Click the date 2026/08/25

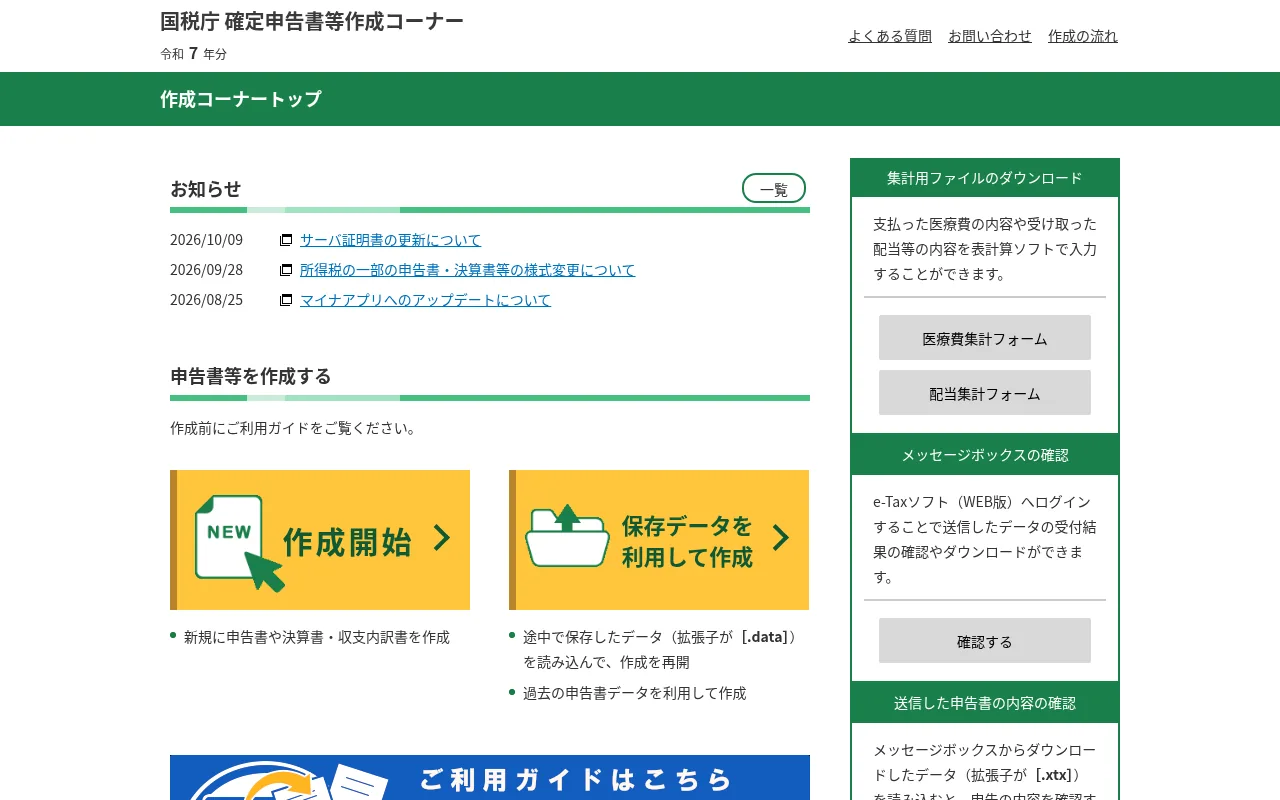point(206,300)
